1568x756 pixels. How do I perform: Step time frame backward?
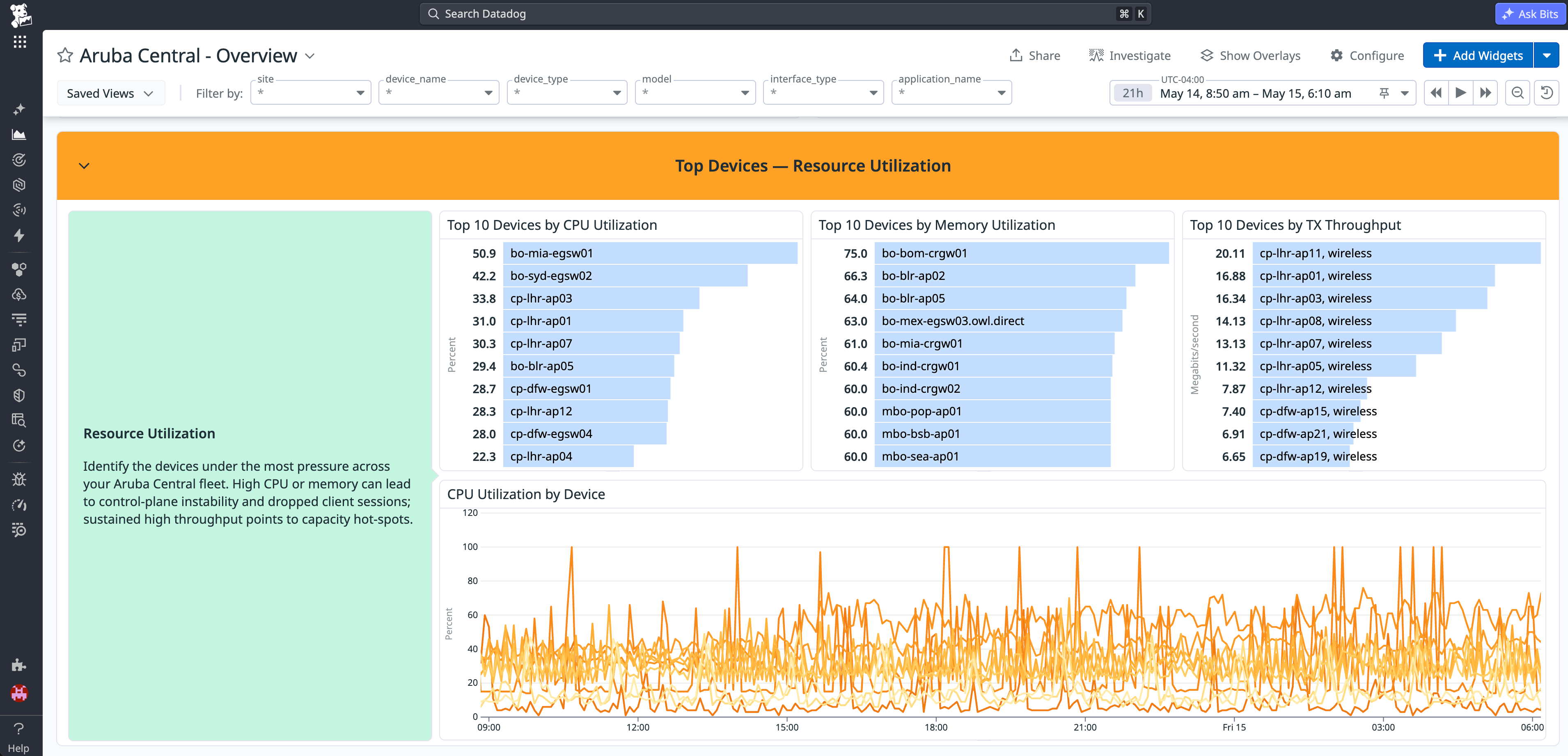point(1436,92)
